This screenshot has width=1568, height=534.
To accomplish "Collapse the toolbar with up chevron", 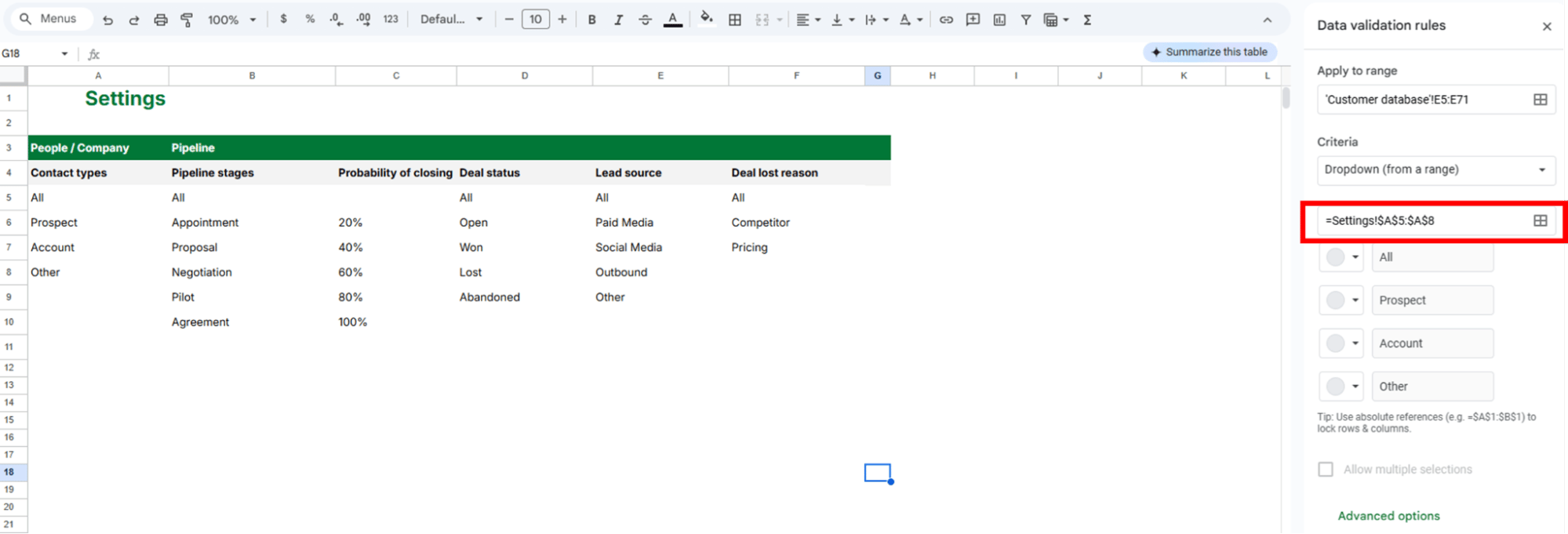I will tap(1268, 20).
